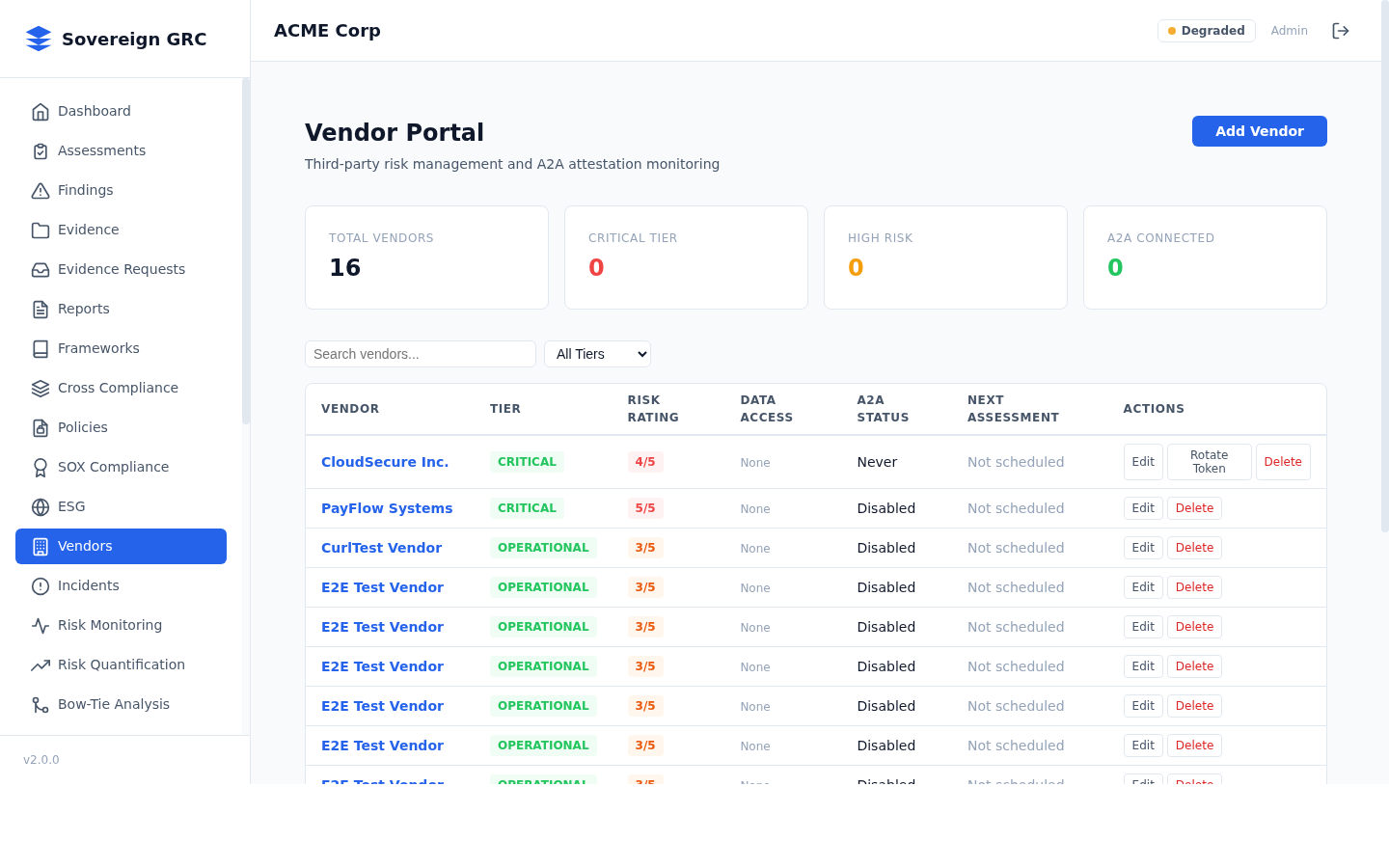Click the Policies document lock icon

(x=41, y=428)
